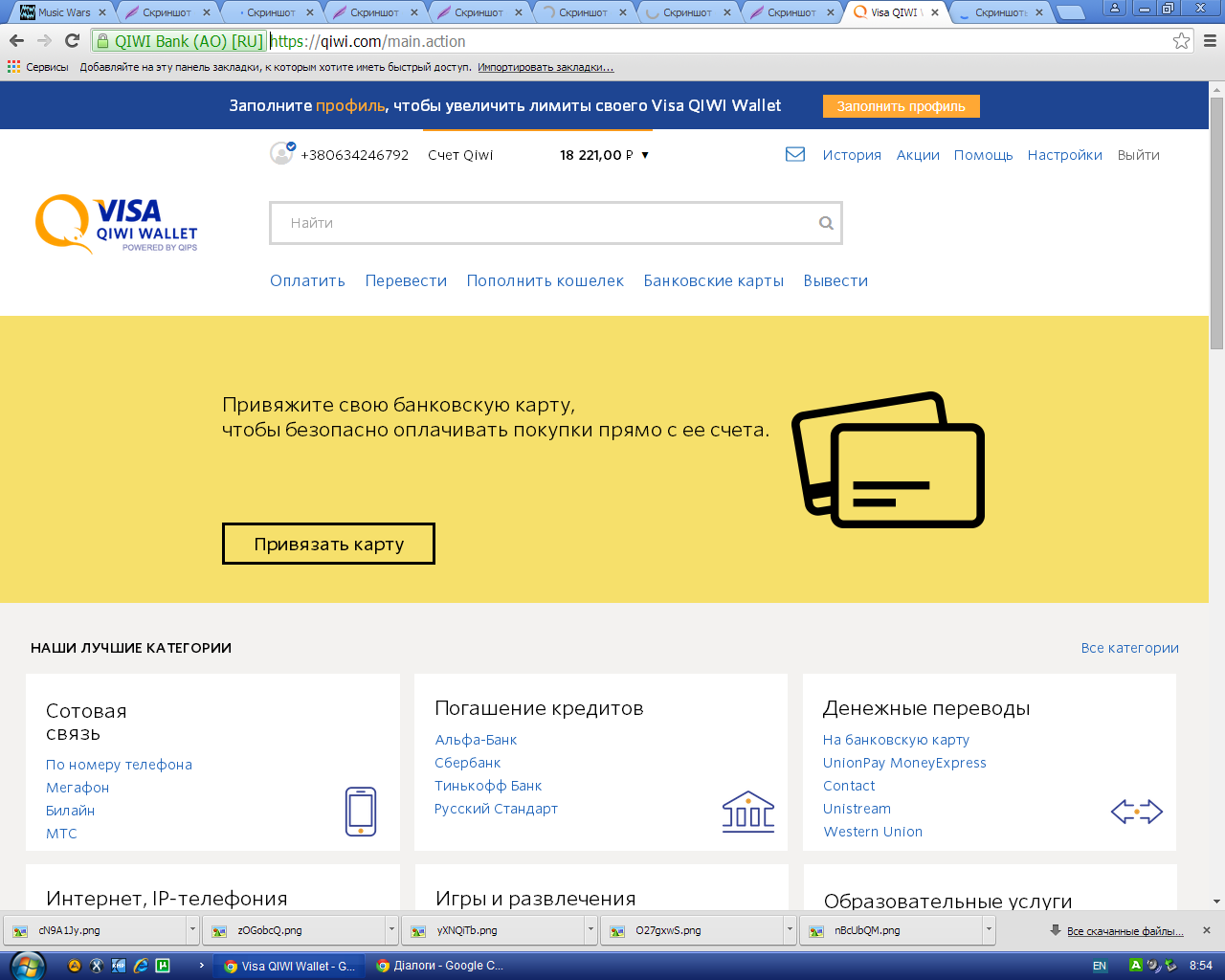Open На банковскую карту link
Screen dimensions: 1225x980
coord(896,740)
